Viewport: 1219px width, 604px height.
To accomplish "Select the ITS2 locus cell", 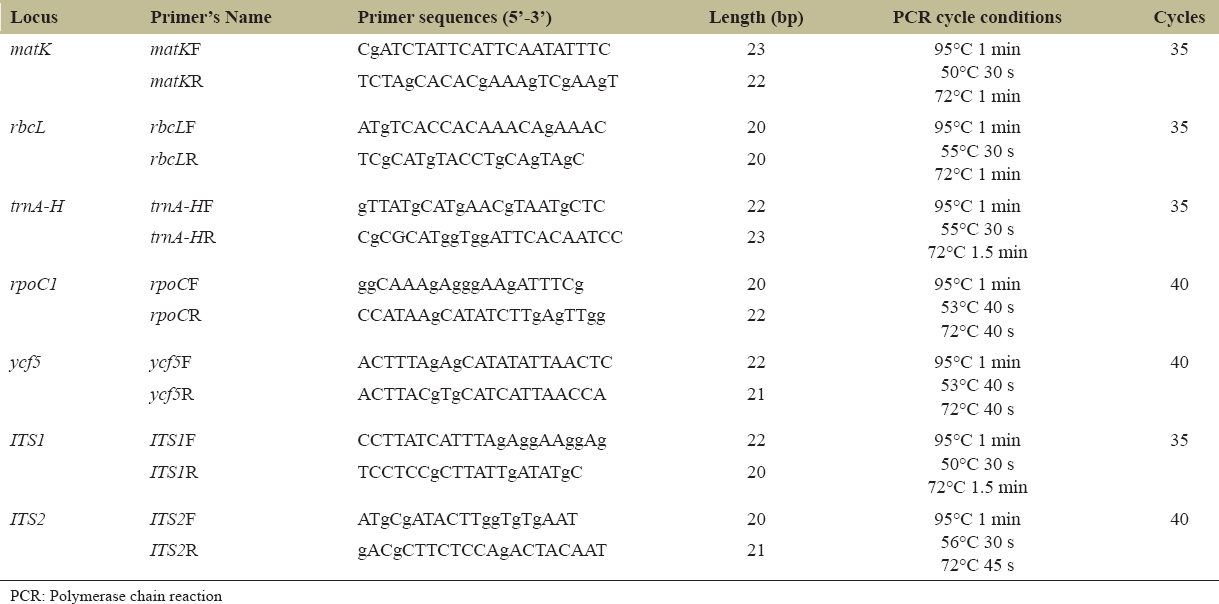I will click(x=29, y=519).
